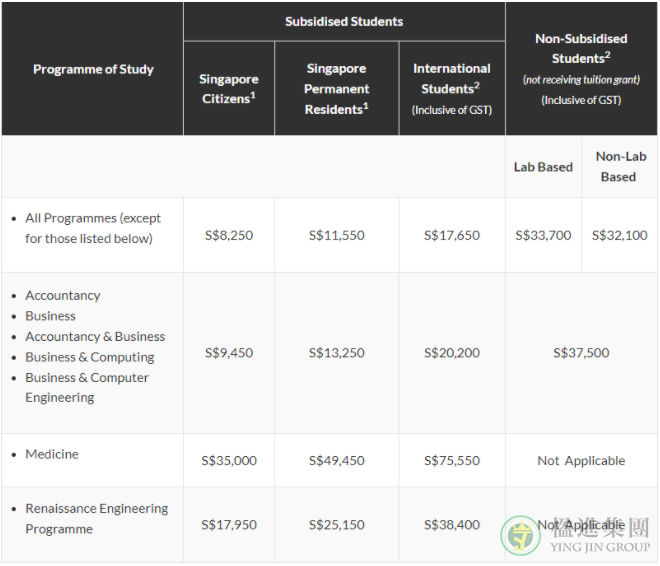
Task: Click the S$13,250 fee cell
Action: (336, 353)
